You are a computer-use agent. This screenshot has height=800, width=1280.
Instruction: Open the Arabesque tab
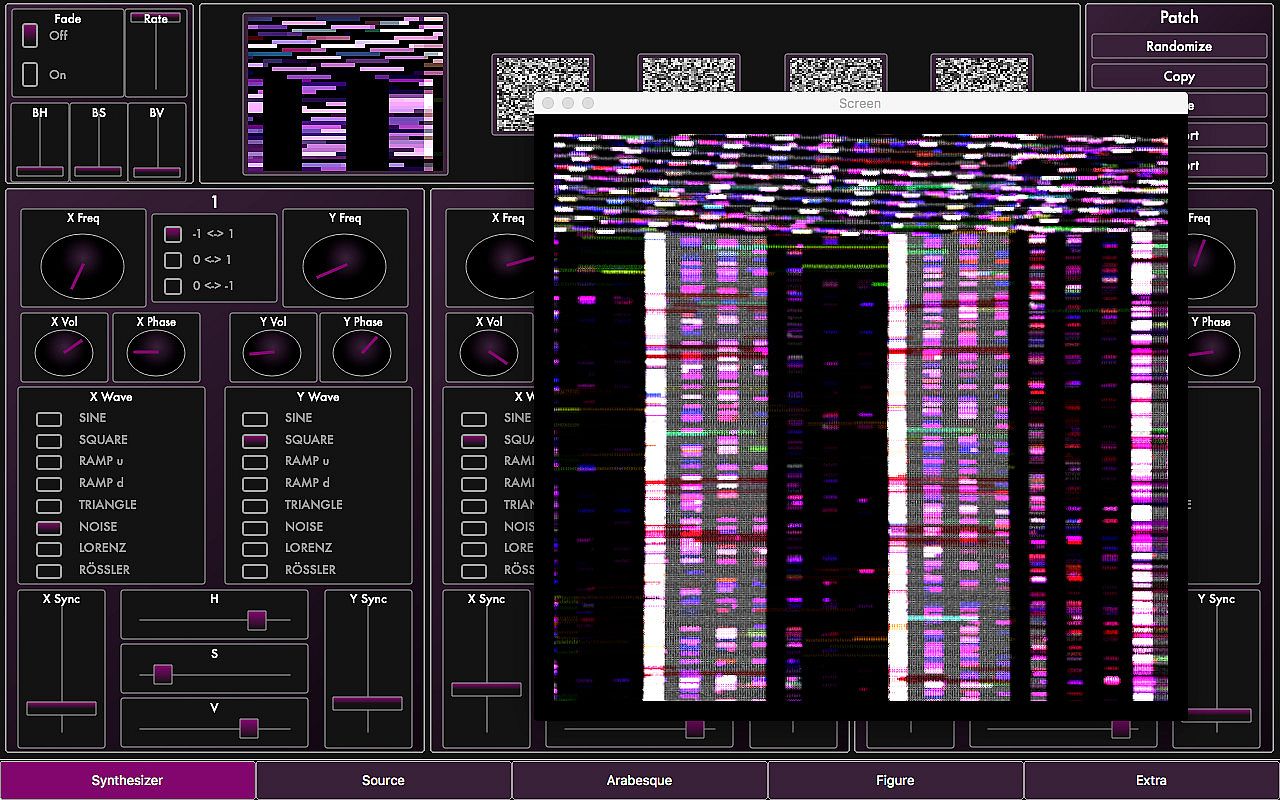tap(639, 780)
